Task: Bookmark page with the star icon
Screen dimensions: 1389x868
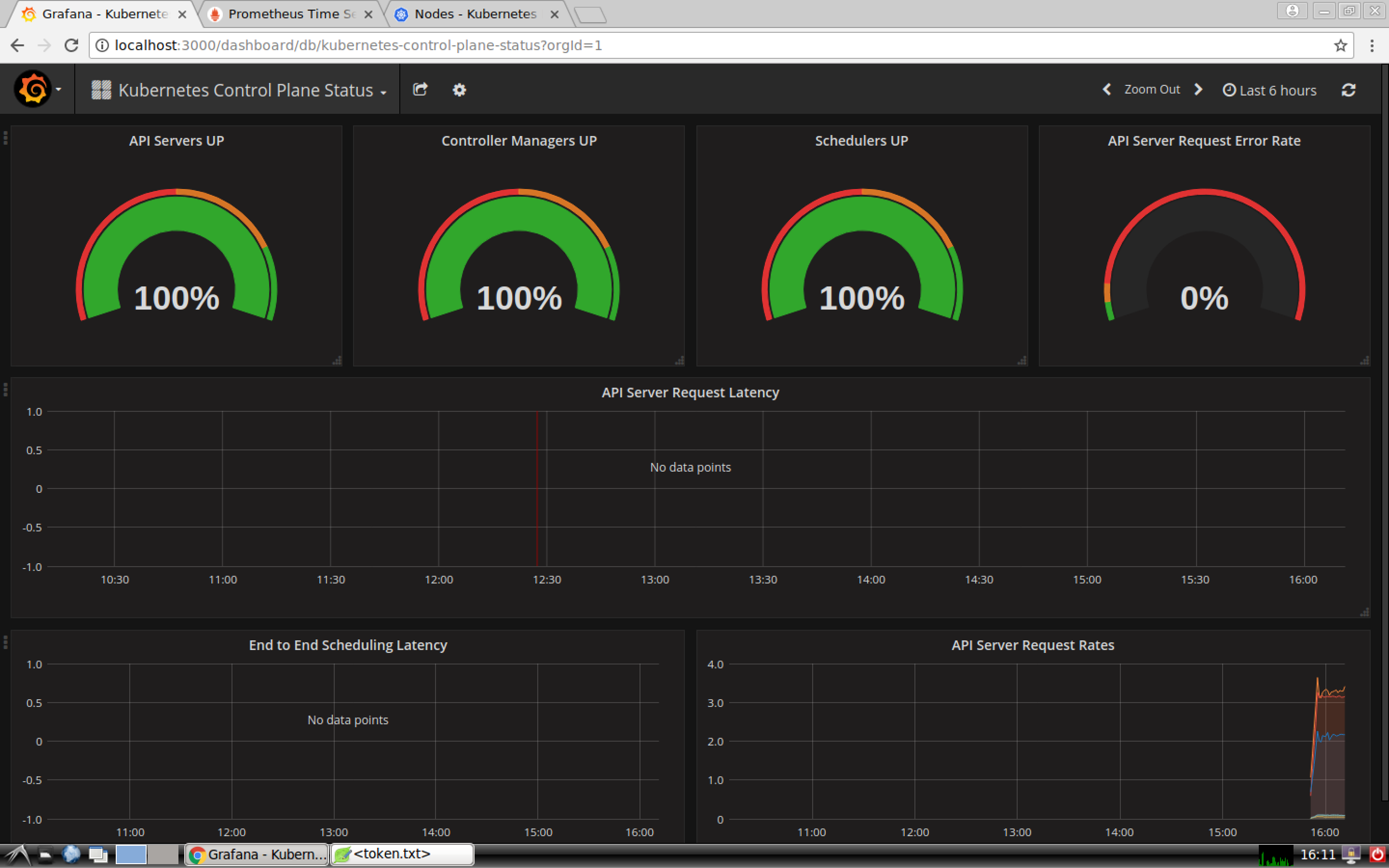Action: click(x=1340, y=45)
